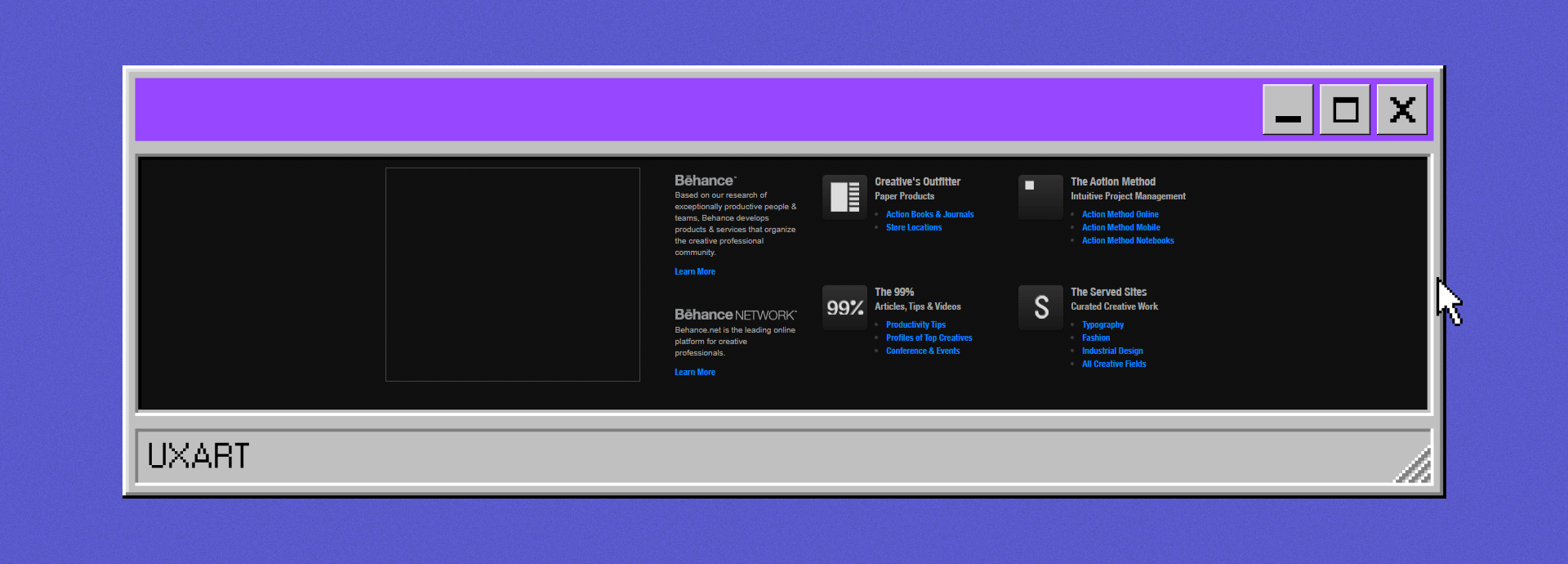Click Learn More under Behance Network

click(x=694, y=372)
